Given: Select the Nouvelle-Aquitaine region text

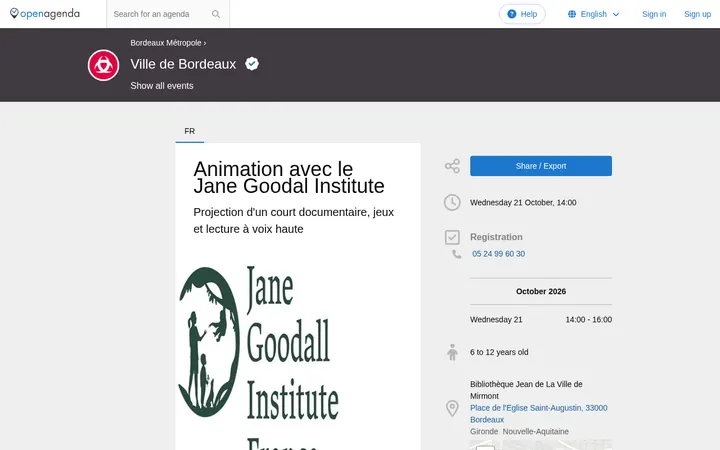Looking at the screenshot, I should [535, 432].
